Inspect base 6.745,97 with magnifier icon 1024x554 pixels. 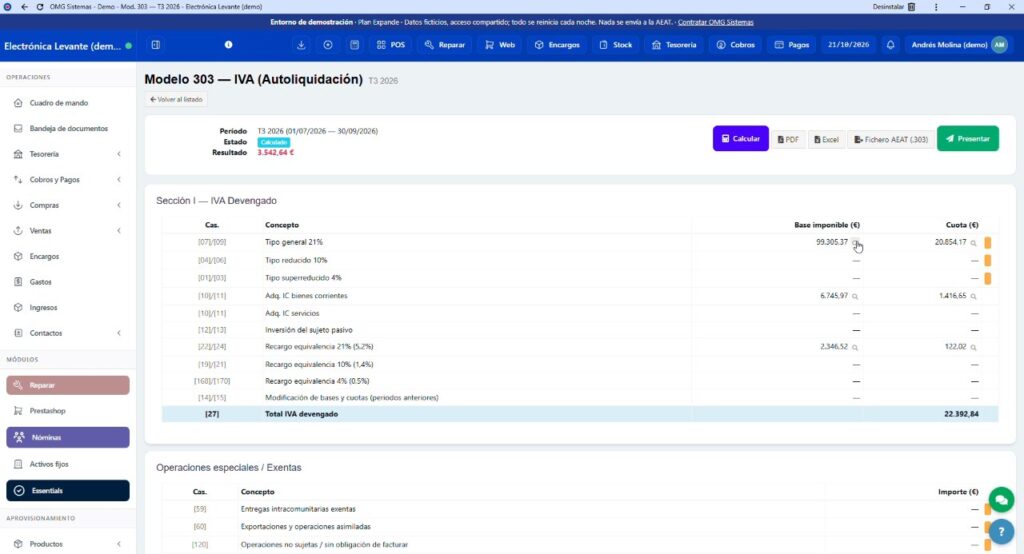[x=855, y=297]
